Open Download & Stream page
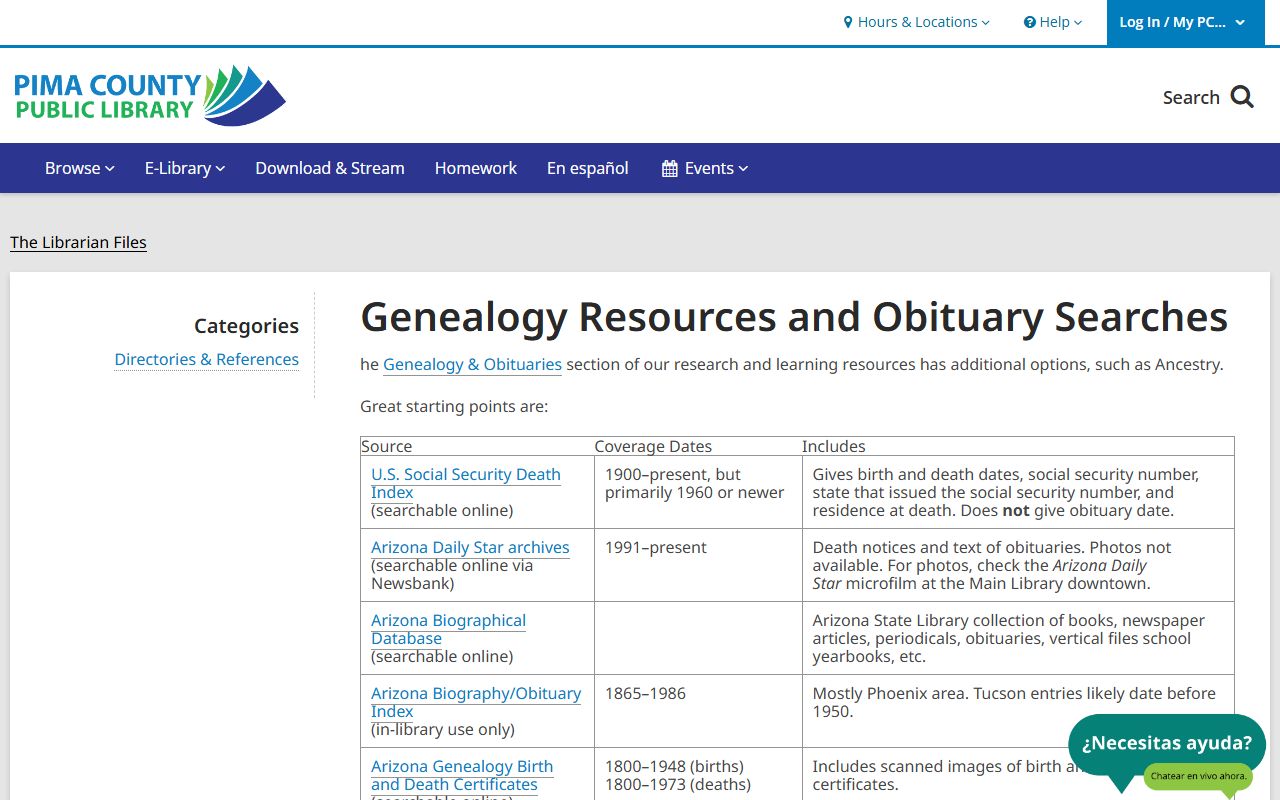 tap(330, 168)
